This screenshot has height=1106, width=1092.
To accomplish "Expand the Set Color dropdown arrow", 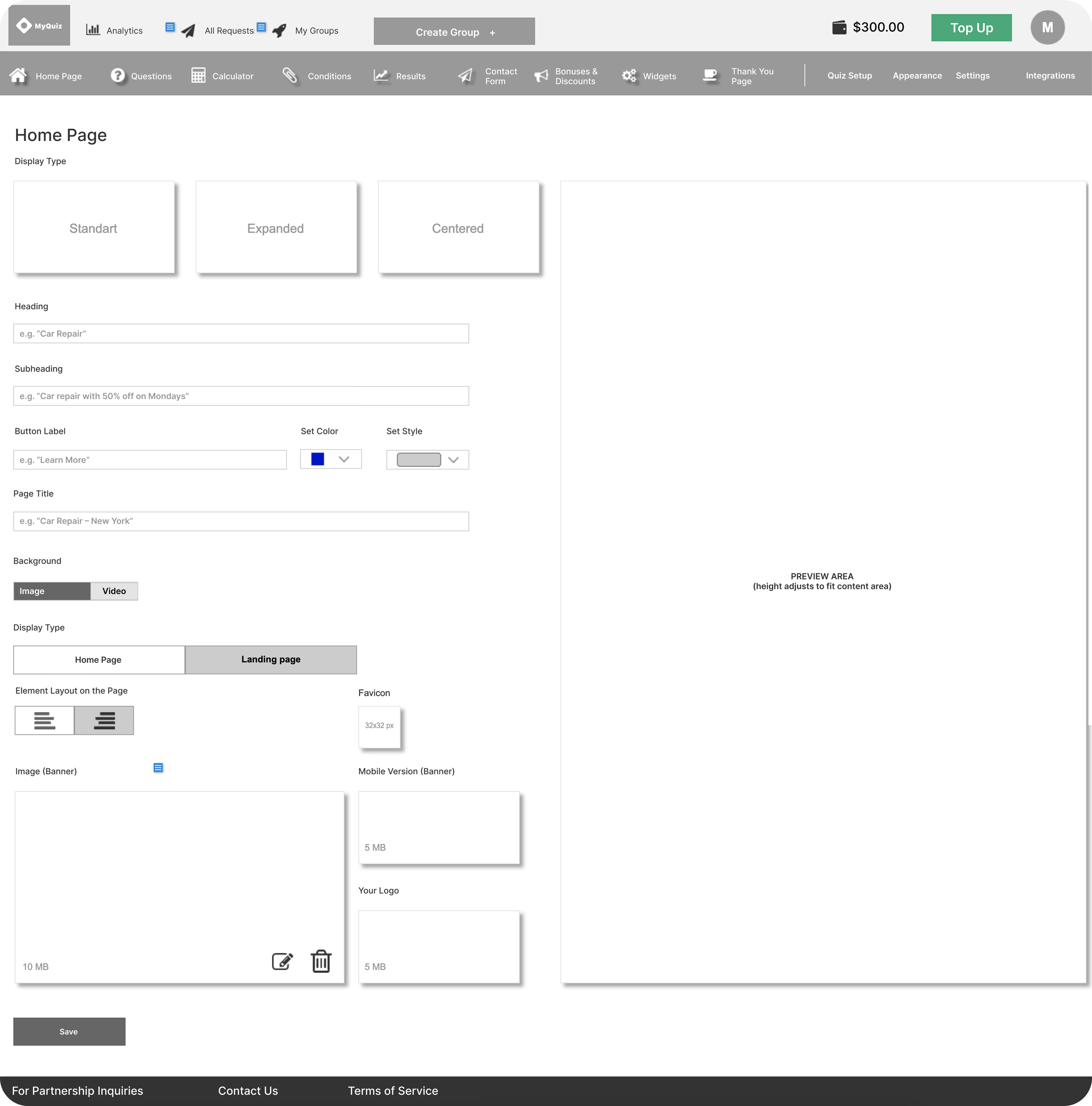I will click(x=344, y=459).
